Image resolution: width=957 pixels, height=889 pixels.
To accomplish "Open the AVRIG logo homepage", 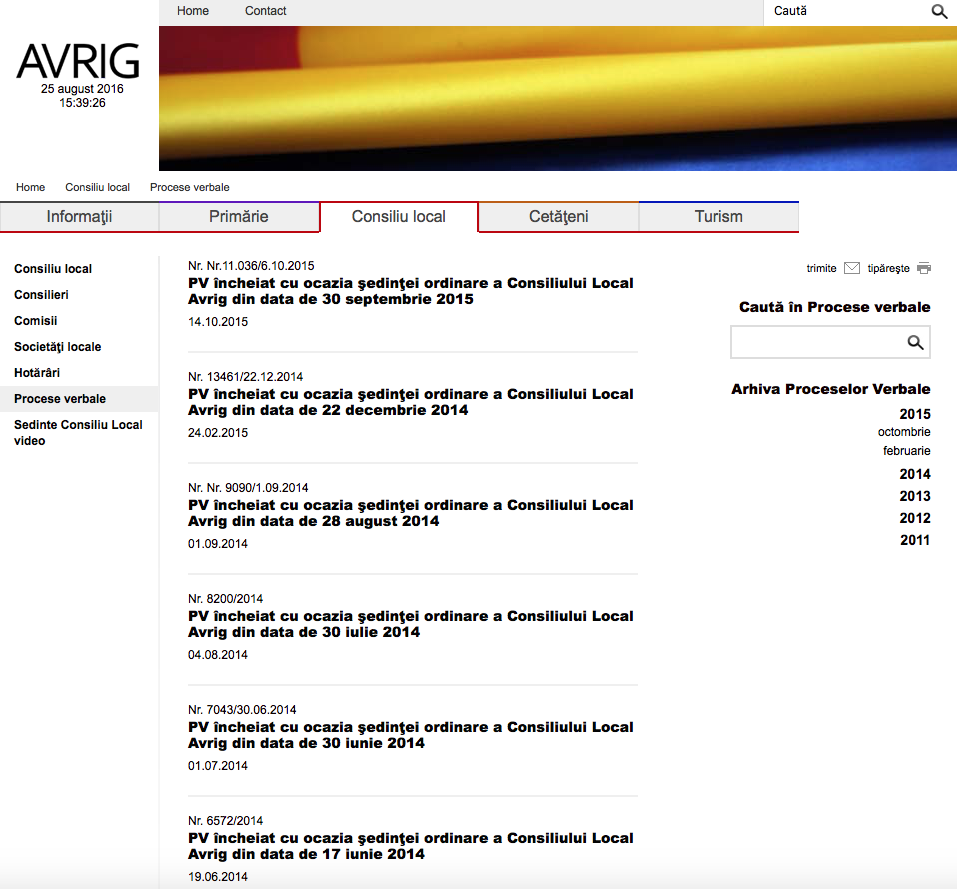I will [x=78, y=61].
